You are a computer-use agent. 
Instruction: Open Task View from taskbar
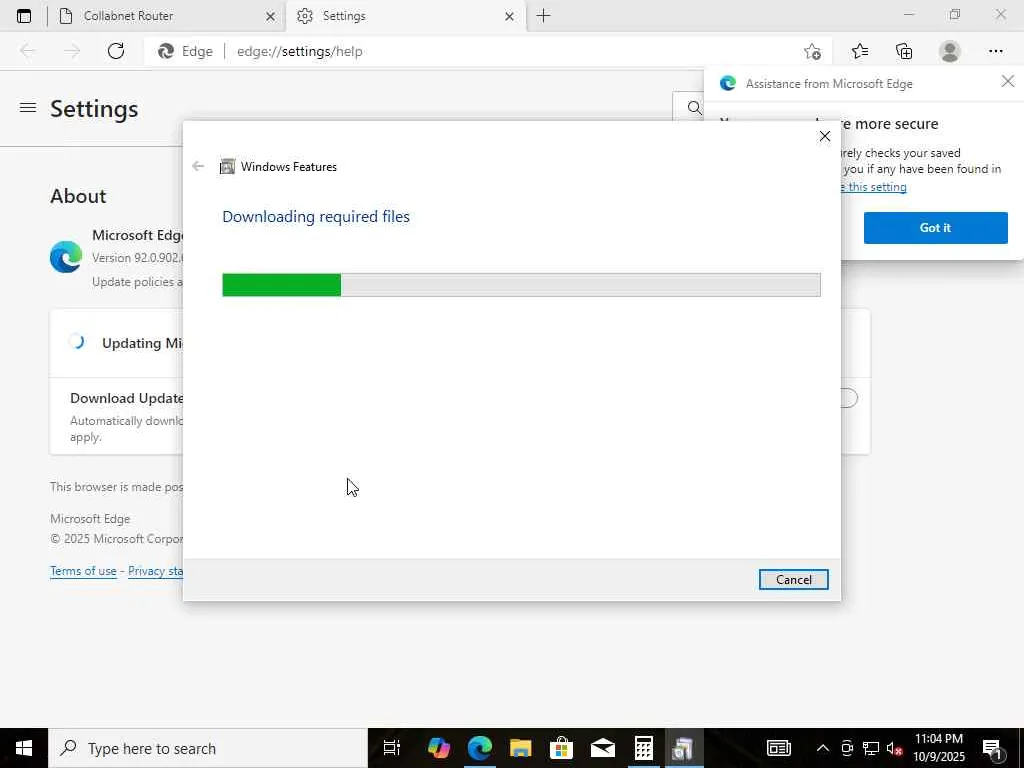392,748
